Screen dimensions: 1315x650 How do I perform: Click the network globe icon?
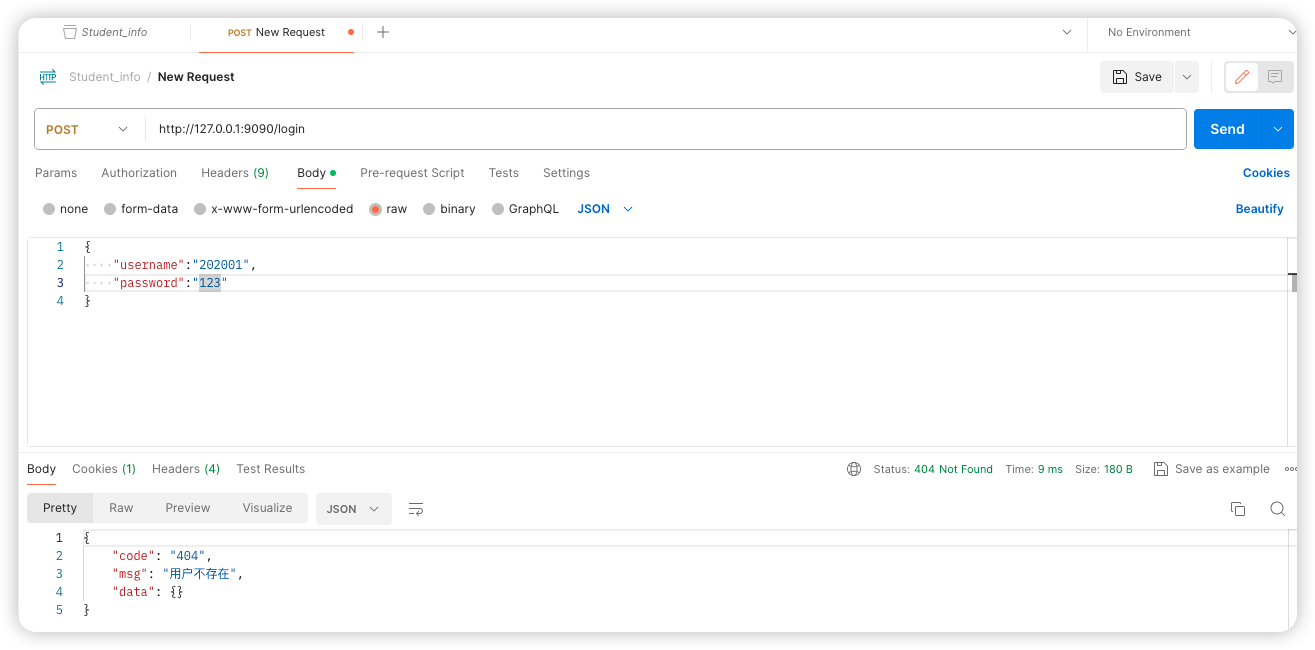854,469
